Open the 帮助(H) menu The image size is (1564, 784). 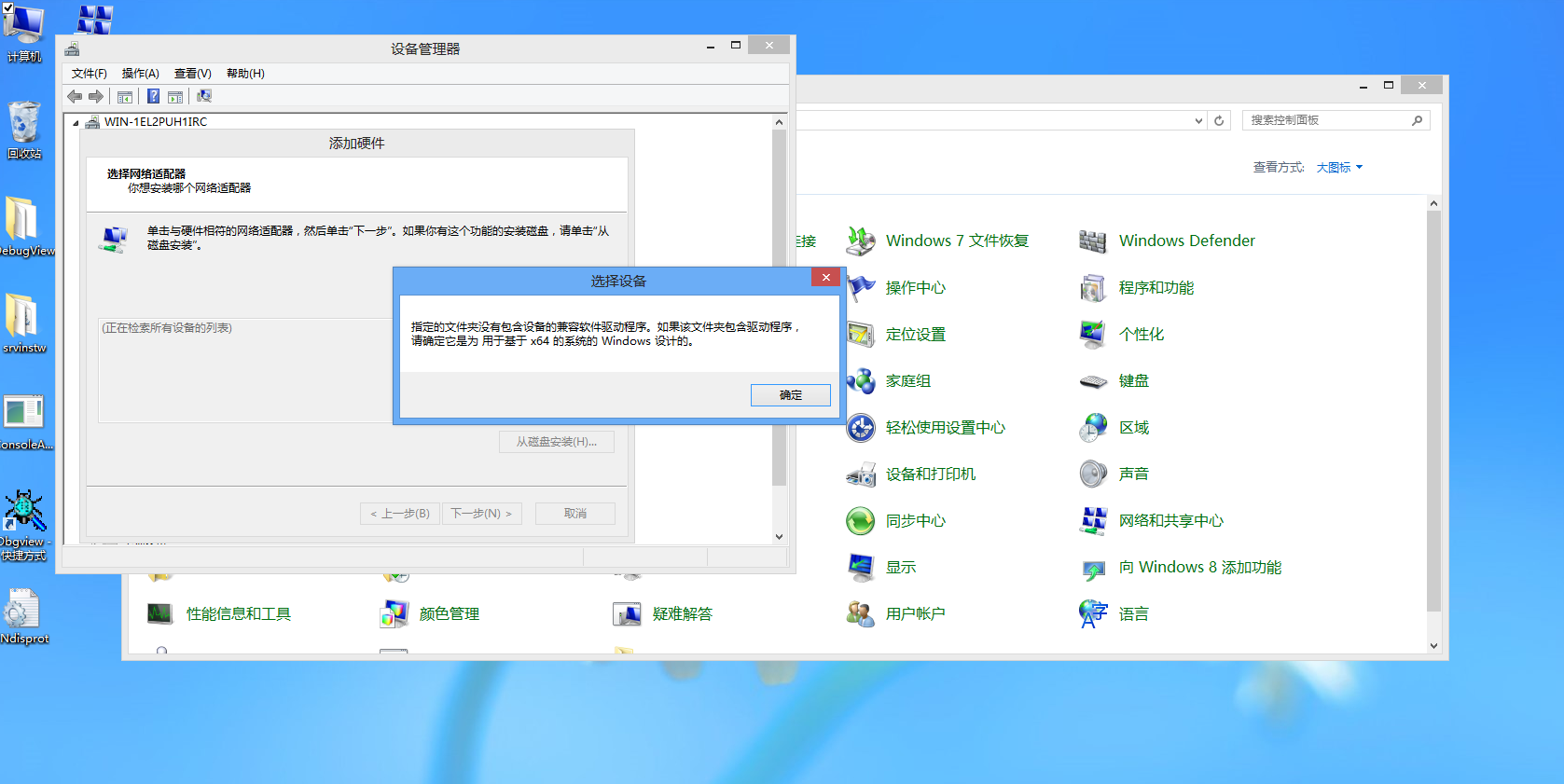pyautogui.click(x=245, y=74)
